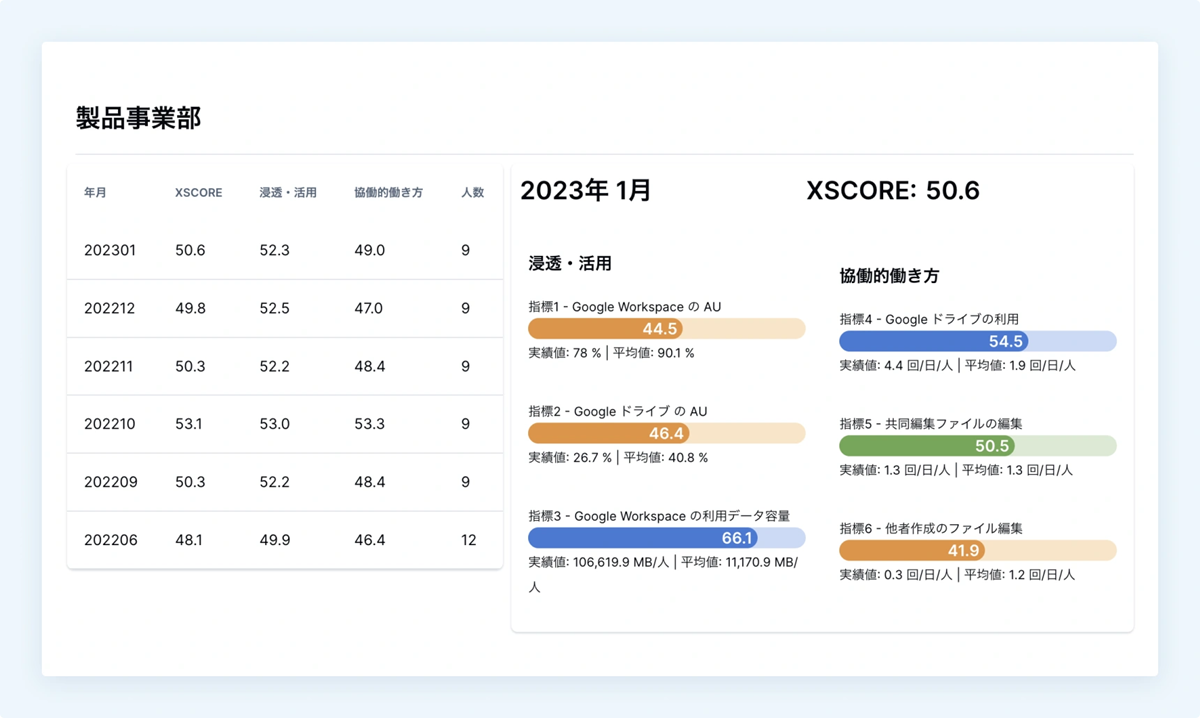Viewport: 1200px width, 718px height.
Task: Click the 指標1 Google Workspace AU progress bar
Action: 666,328
